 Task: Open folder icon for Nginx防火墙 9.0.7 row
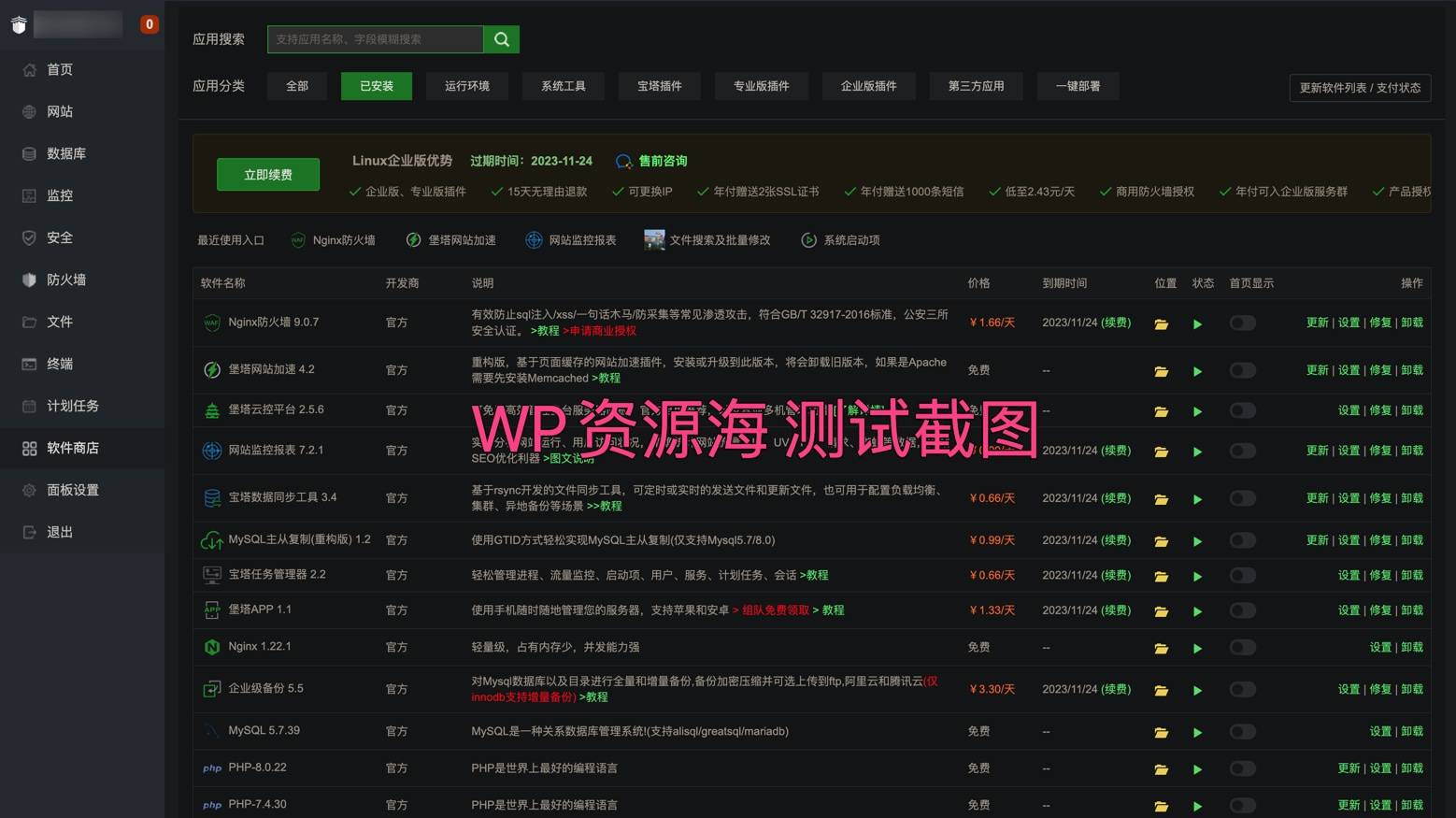pyautogui.click(x=1161, y=324)
